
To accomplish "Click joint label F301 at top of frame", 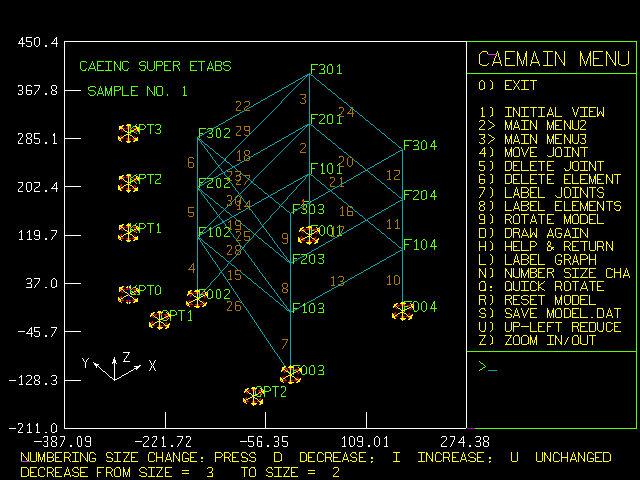I will click(326, 70).
